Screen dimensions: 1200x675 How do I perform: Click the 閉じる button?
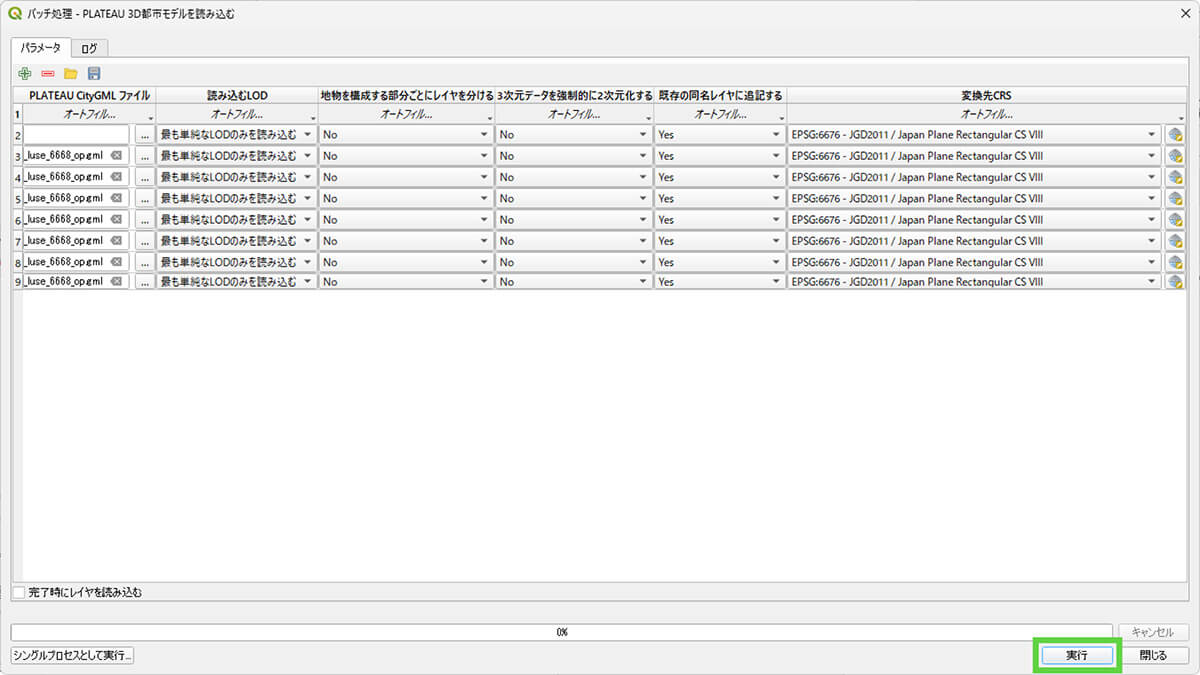tap(1153, 655)
